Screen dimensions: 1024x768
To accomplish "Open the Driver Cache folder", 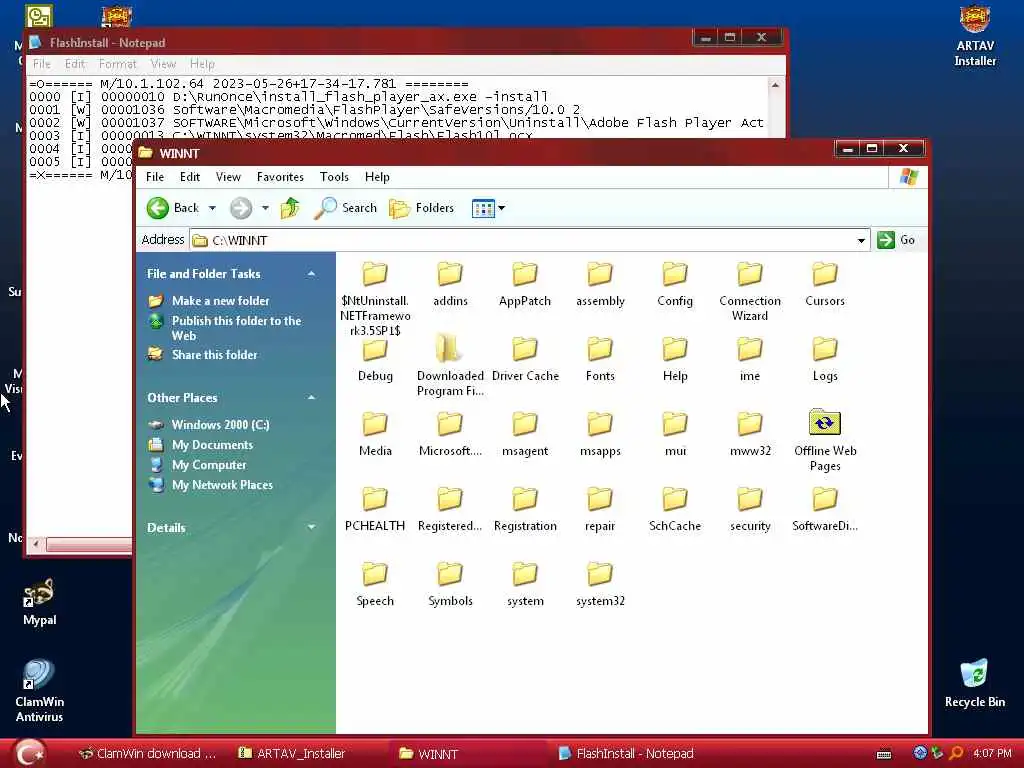I will (525, 358).
